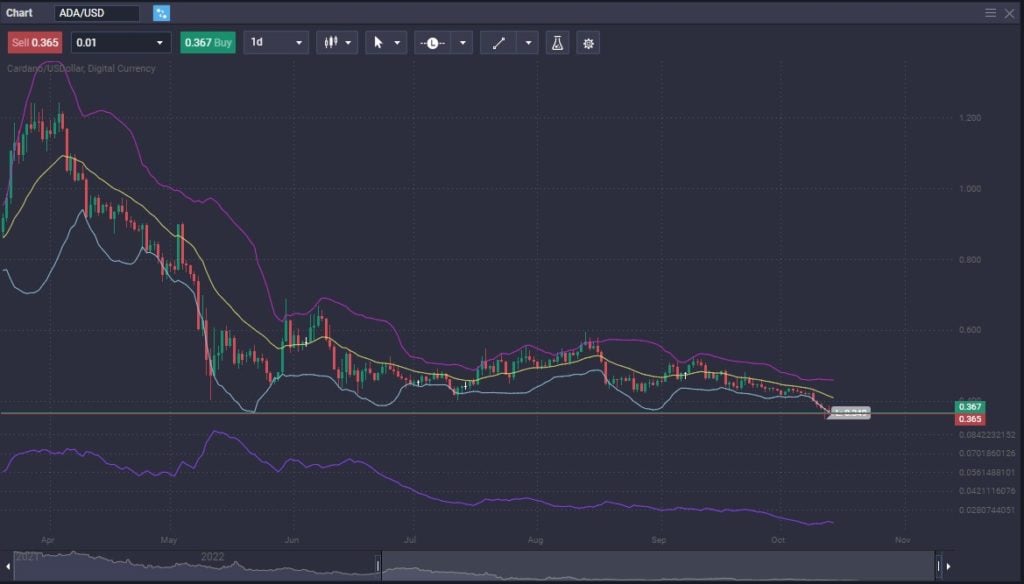Viewport: 1024px width, 584px height.
Task: Click the Chart panel title
Action: [x=19, y=13]
